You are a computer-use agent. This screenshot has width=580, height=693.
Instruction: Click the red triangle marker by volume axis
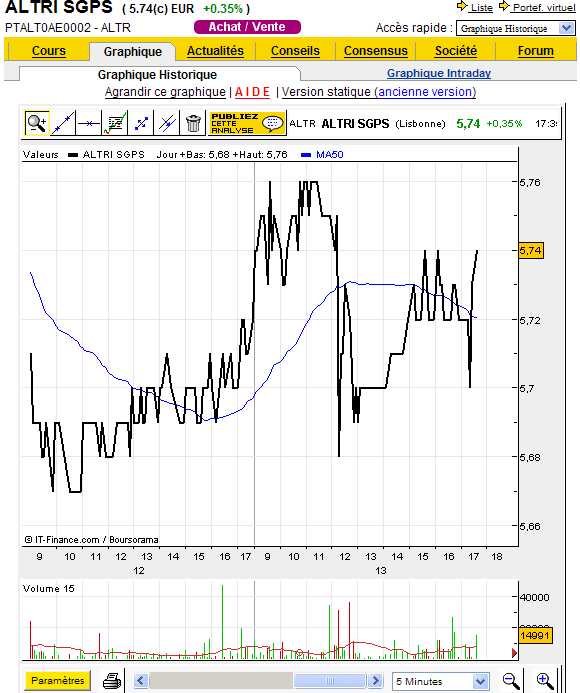[514, 653]
